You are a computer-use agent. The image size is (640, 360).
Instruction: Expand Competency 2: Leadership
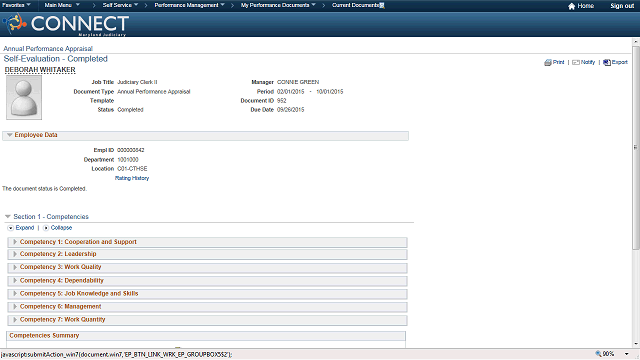point(15,254)
